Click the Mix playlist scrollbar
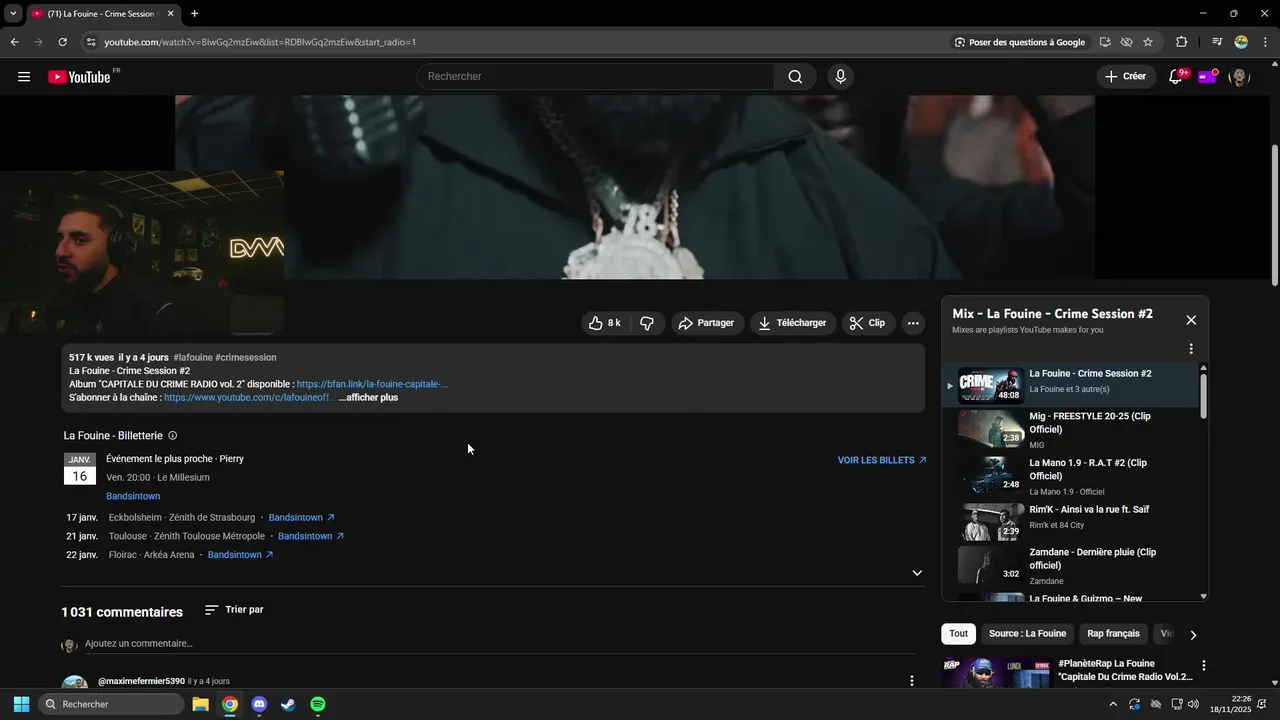The image size is (1280, 720). (1203, 395)
